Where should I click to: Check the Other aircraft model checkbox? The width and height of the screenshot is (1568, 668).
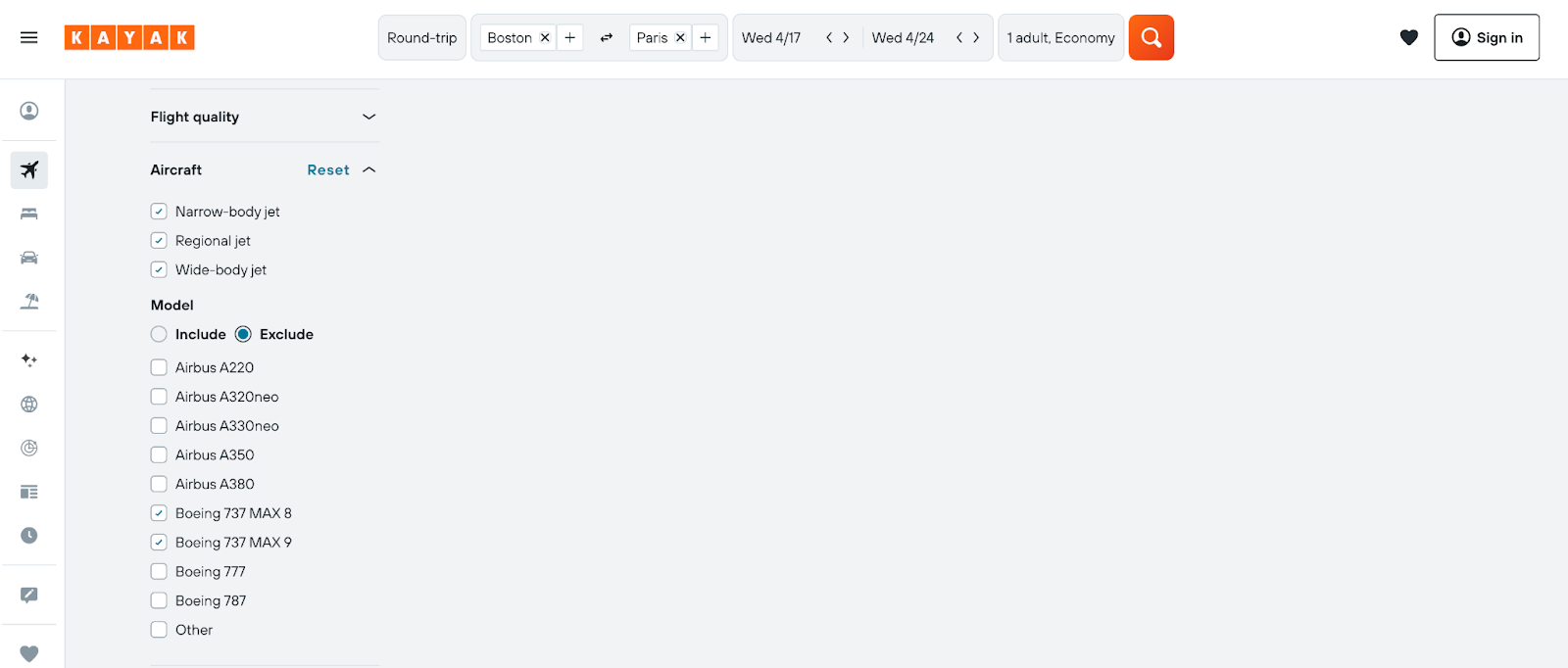[159, 630]
